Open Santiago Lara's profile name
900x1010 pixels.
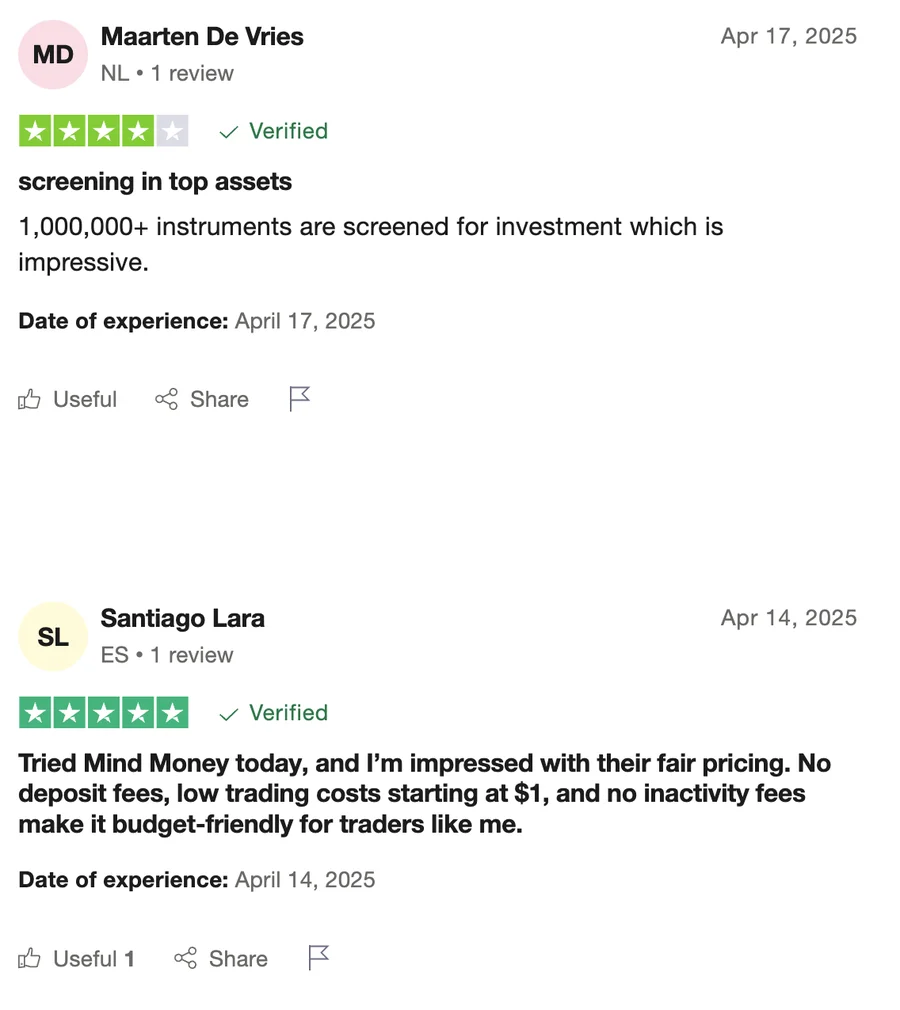(x=183, y=619)
